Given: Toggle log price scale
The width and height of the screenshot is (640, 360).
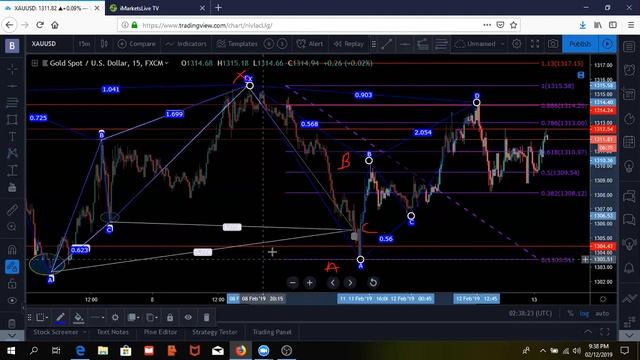Looking at the screenshot, I should [x=584, y=313].
